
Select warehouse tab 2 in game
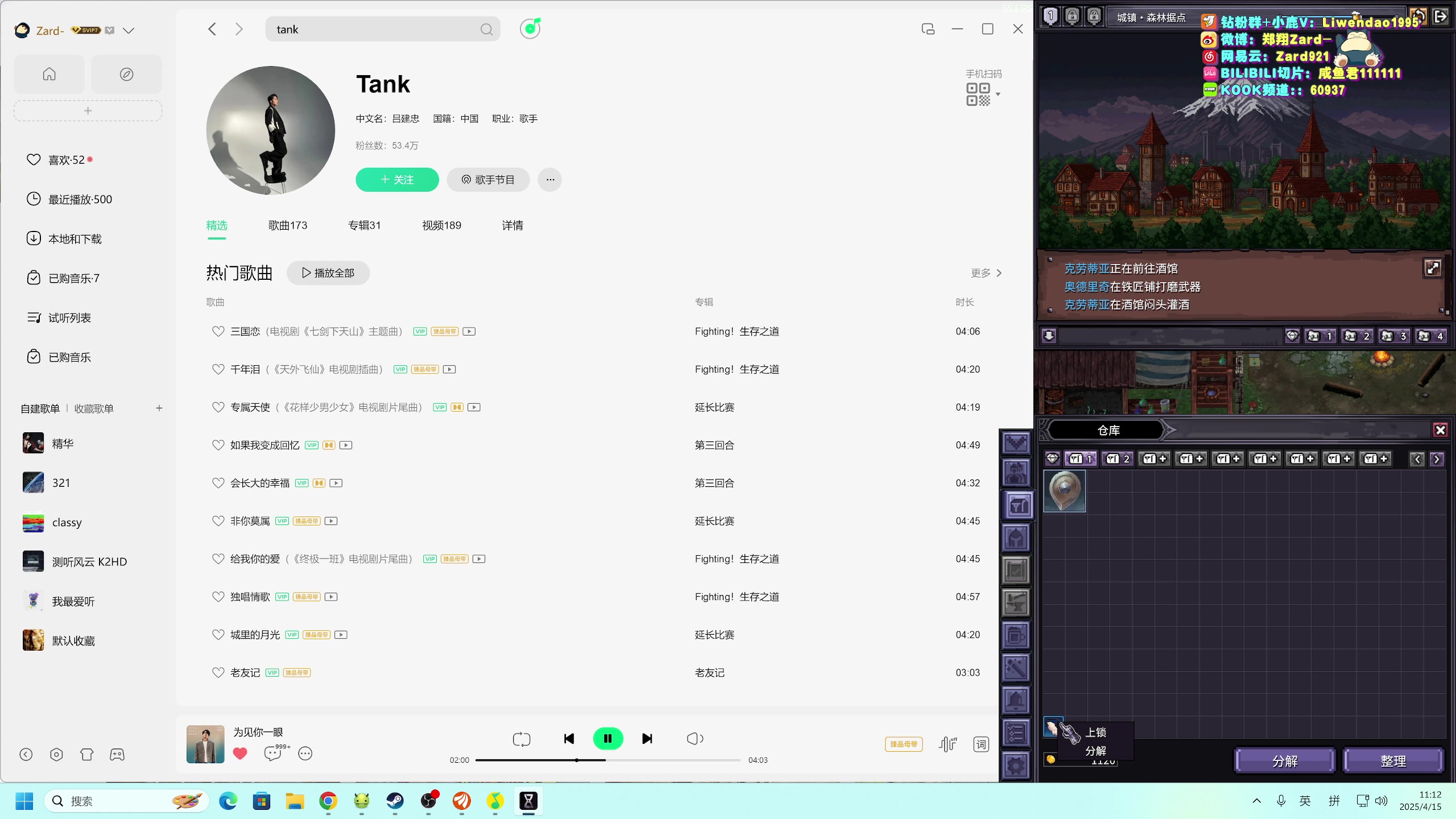coord(1118,459)
